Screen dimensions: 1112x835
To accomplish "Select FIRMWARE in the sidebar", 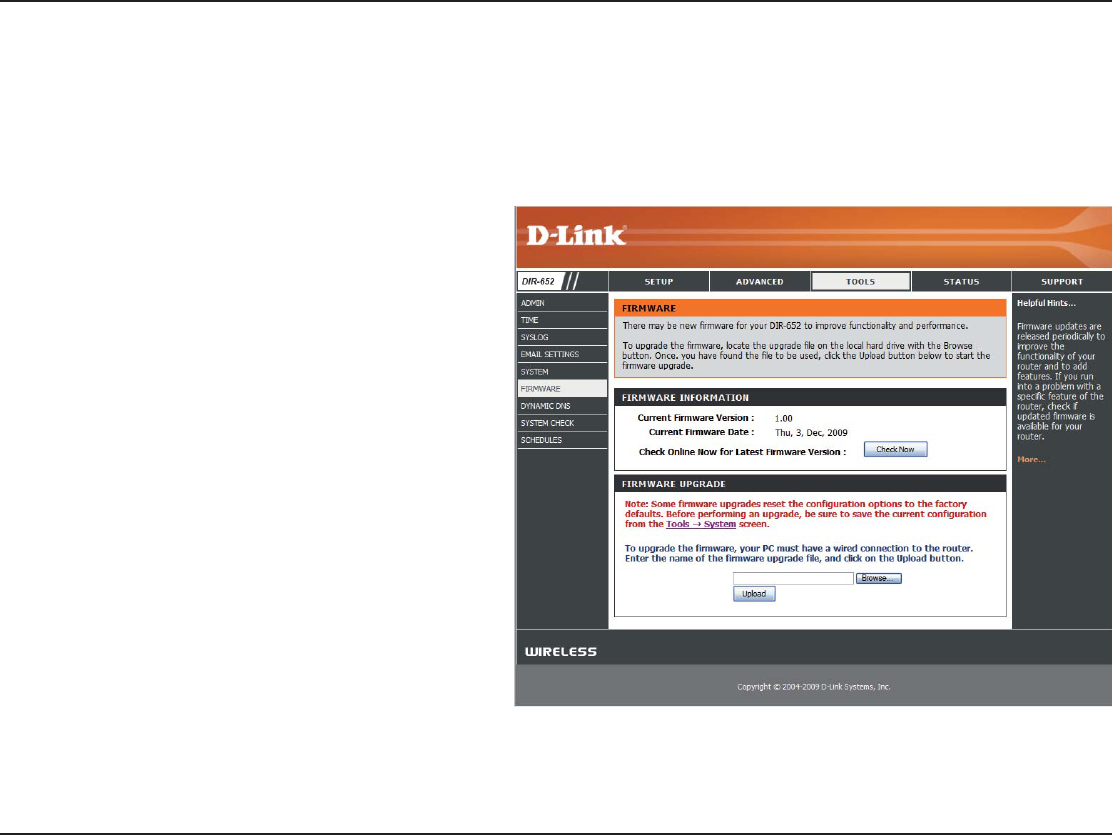I will click(x=562, y=389).
